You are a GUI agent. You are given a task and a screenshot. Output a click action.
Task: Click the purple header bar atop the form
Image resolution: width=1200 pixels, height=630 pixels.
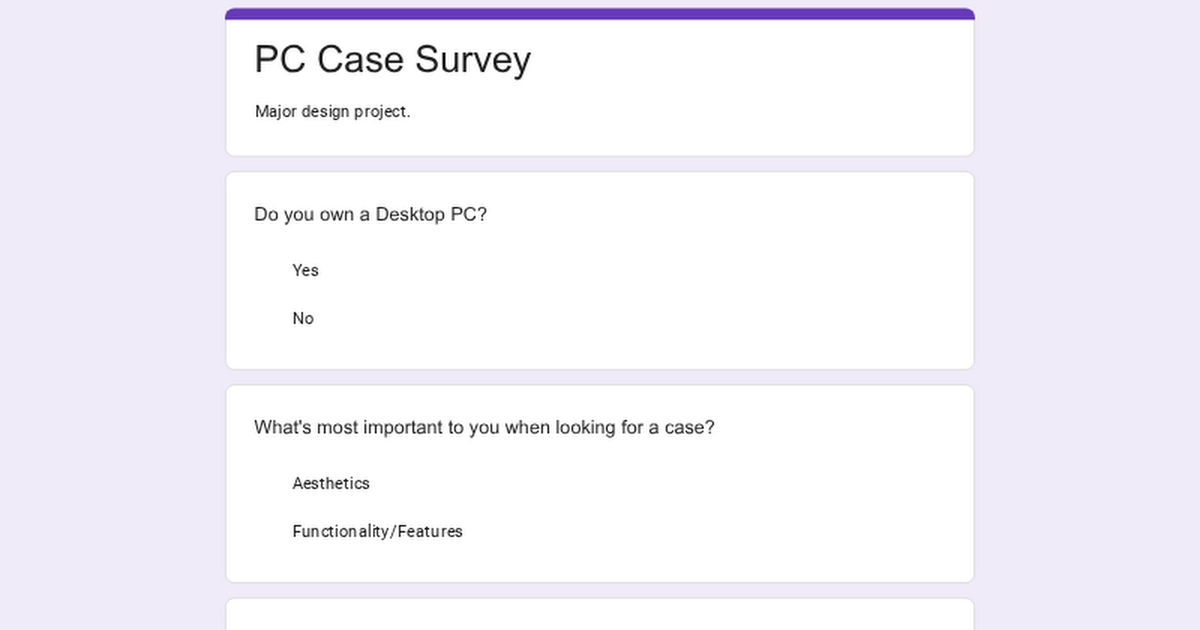point(600,14)
